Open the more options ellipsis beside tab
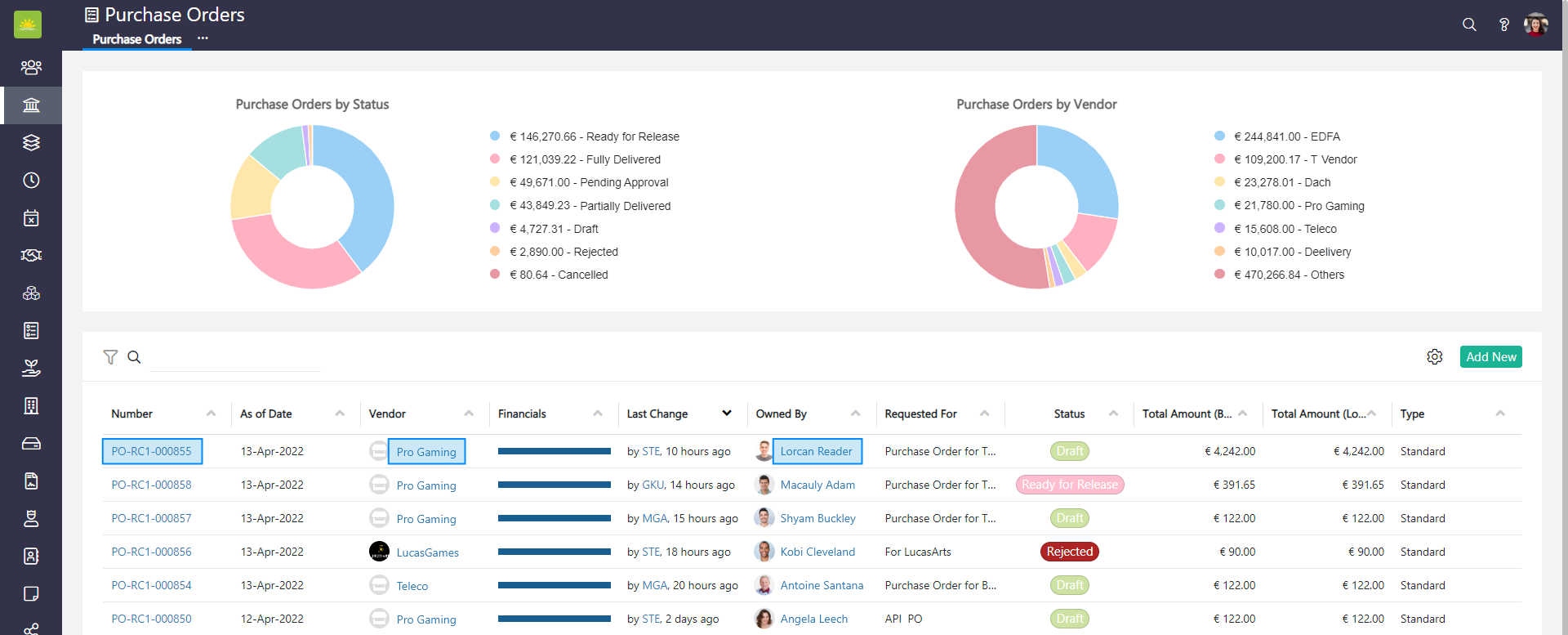Image resolution: width=1568 pixels, height=635 pixels. tap(203, 38)
